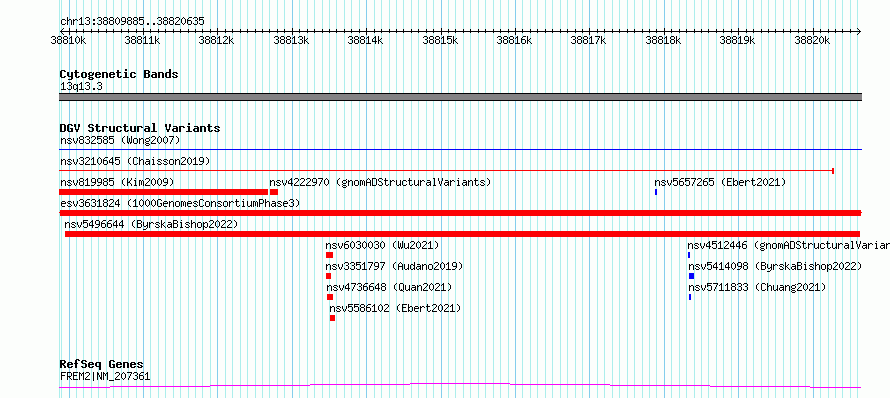Click the thick red esv3631824 bar
Screen dimensions: 890x398
460,213
